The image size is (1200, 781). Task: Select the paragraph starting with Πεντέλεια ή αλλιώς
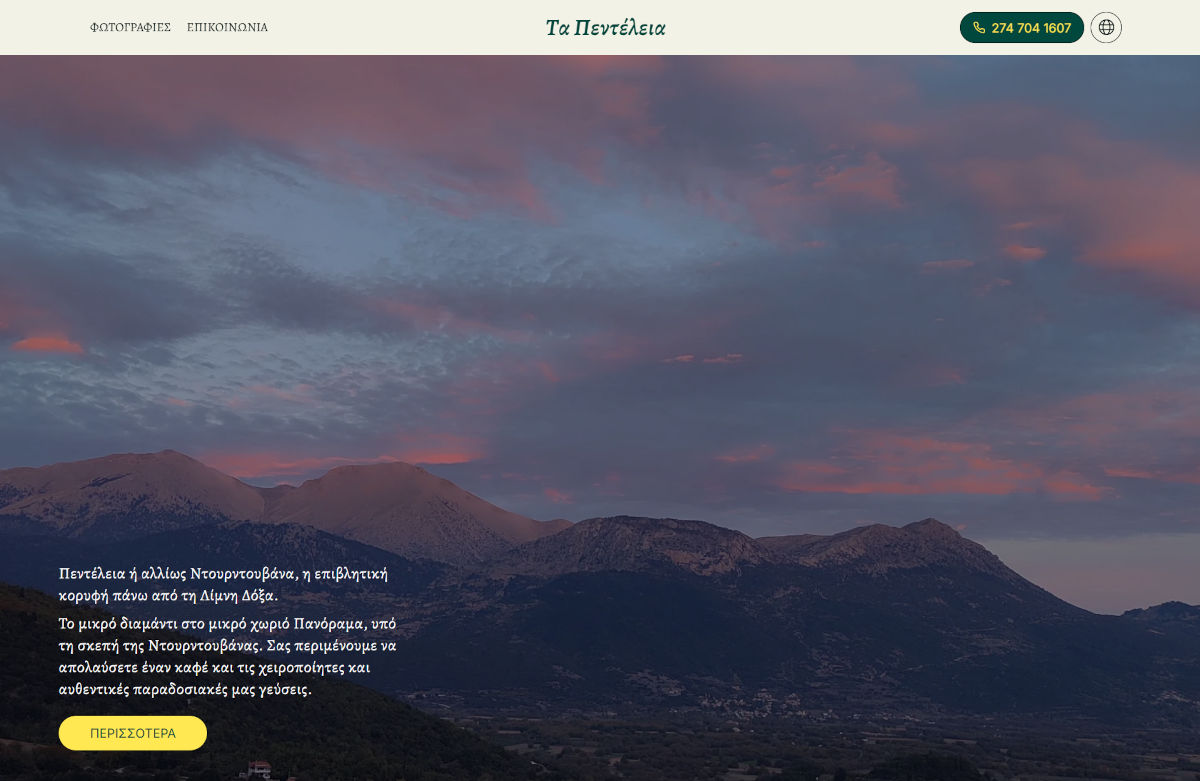click(x=223, y=585)
